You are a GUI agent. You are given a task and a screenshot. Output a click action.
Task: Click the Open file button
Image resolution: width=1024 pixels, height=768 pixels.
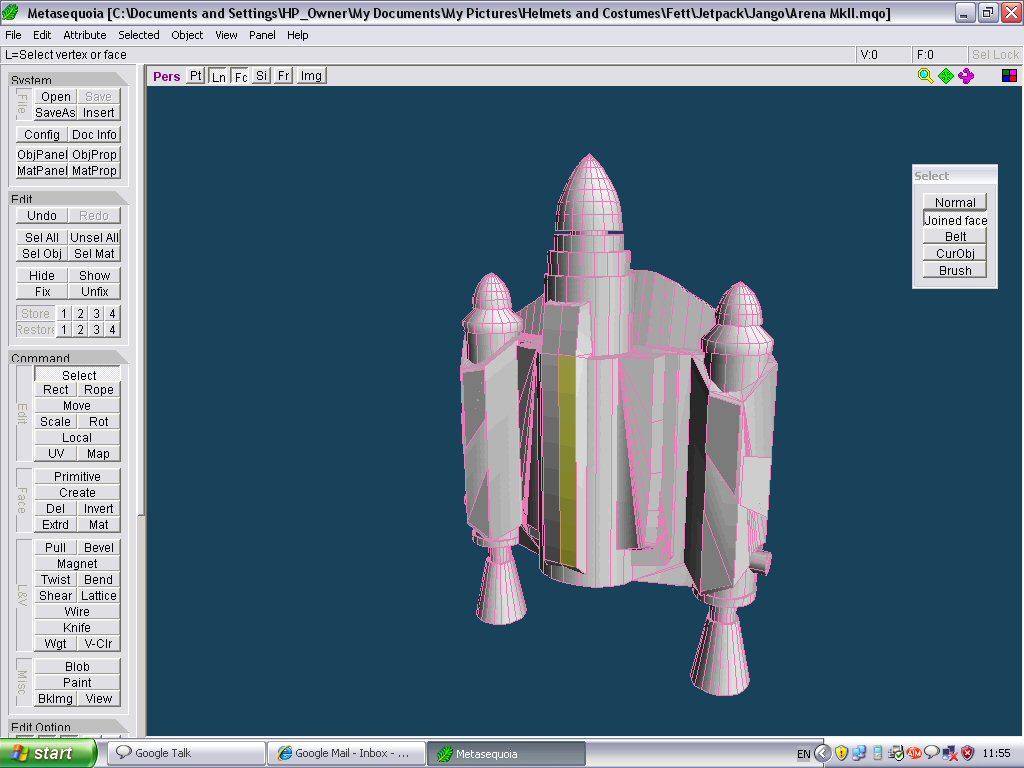point(56,97)
